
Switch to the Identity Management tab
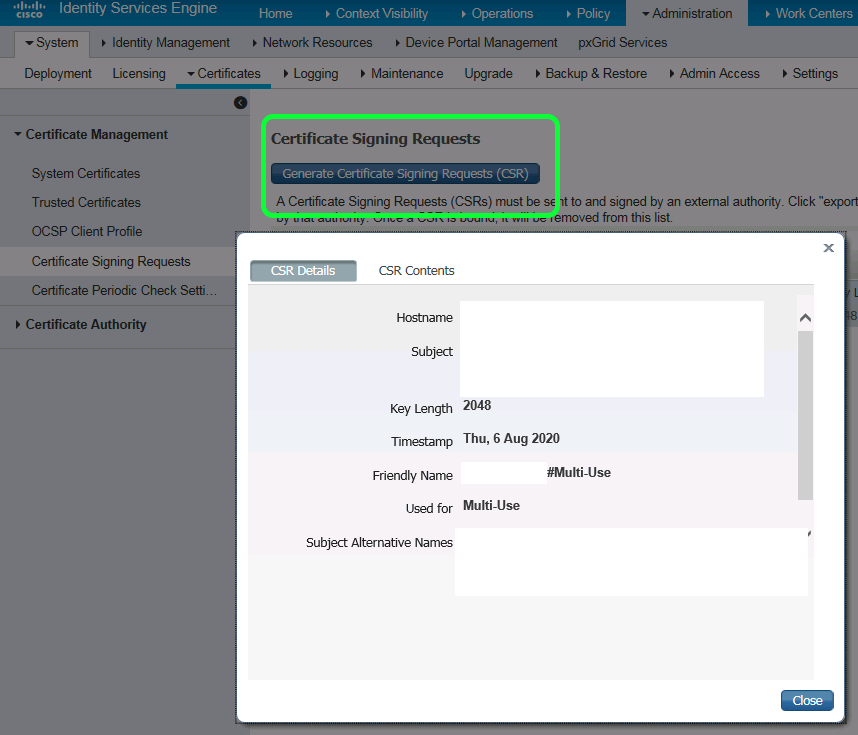click(x=170, y=42)
